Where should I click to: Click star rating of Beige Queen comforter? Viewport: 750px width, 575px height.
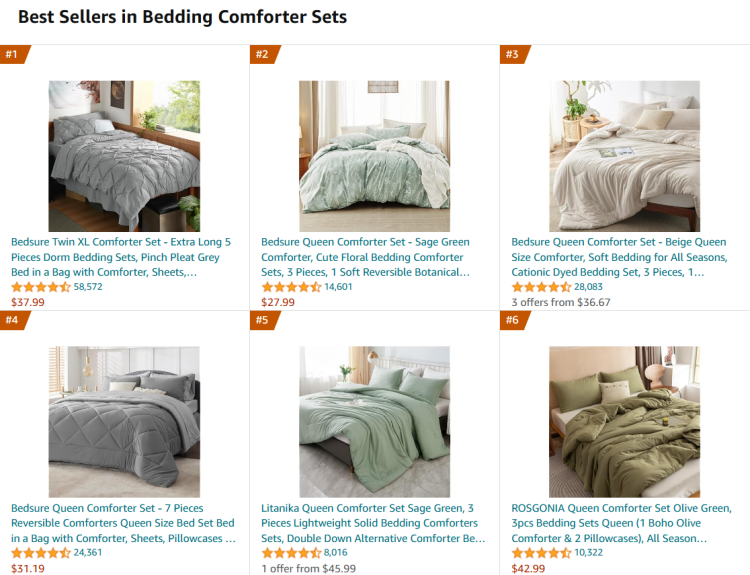541,287
